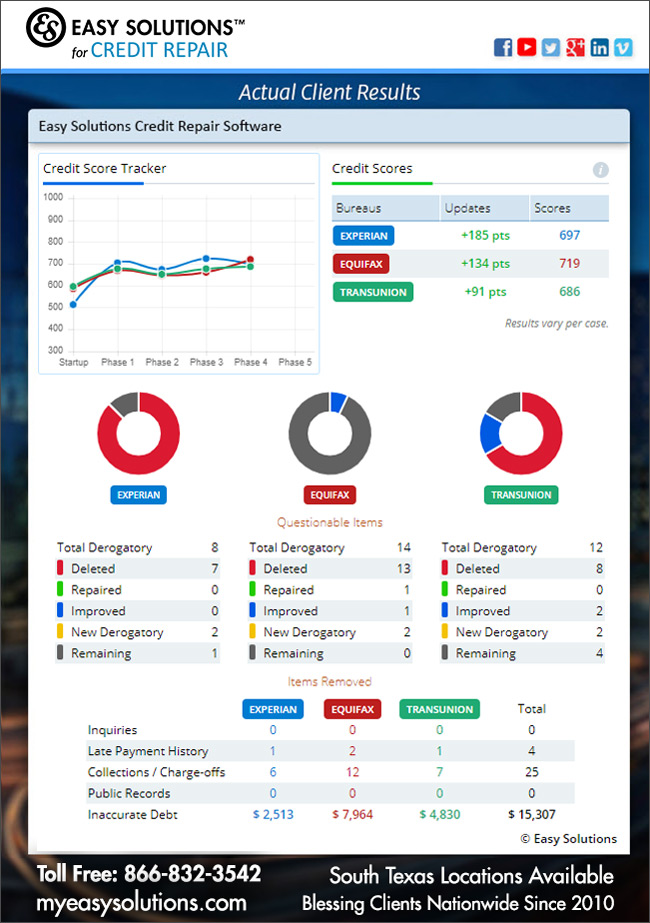Click the blue Improved swatch under TransUnion
The image size is (650, 923).
(445, 610)
